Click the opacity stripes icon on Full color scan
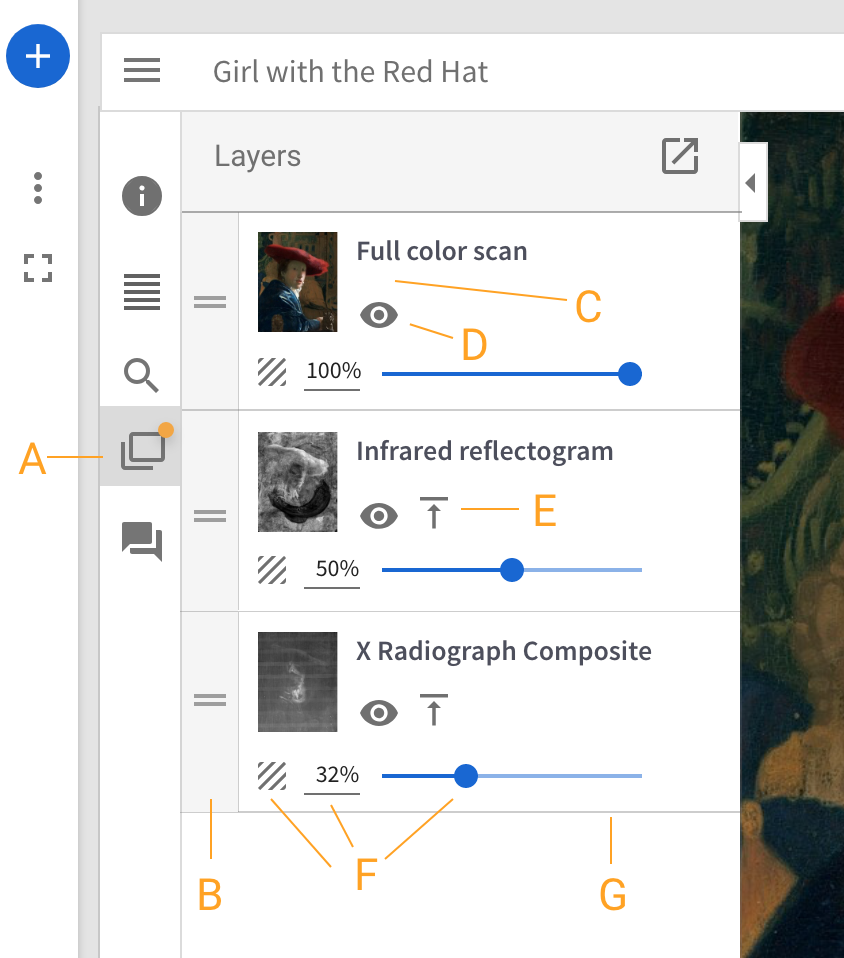 [x=271, y=371]
